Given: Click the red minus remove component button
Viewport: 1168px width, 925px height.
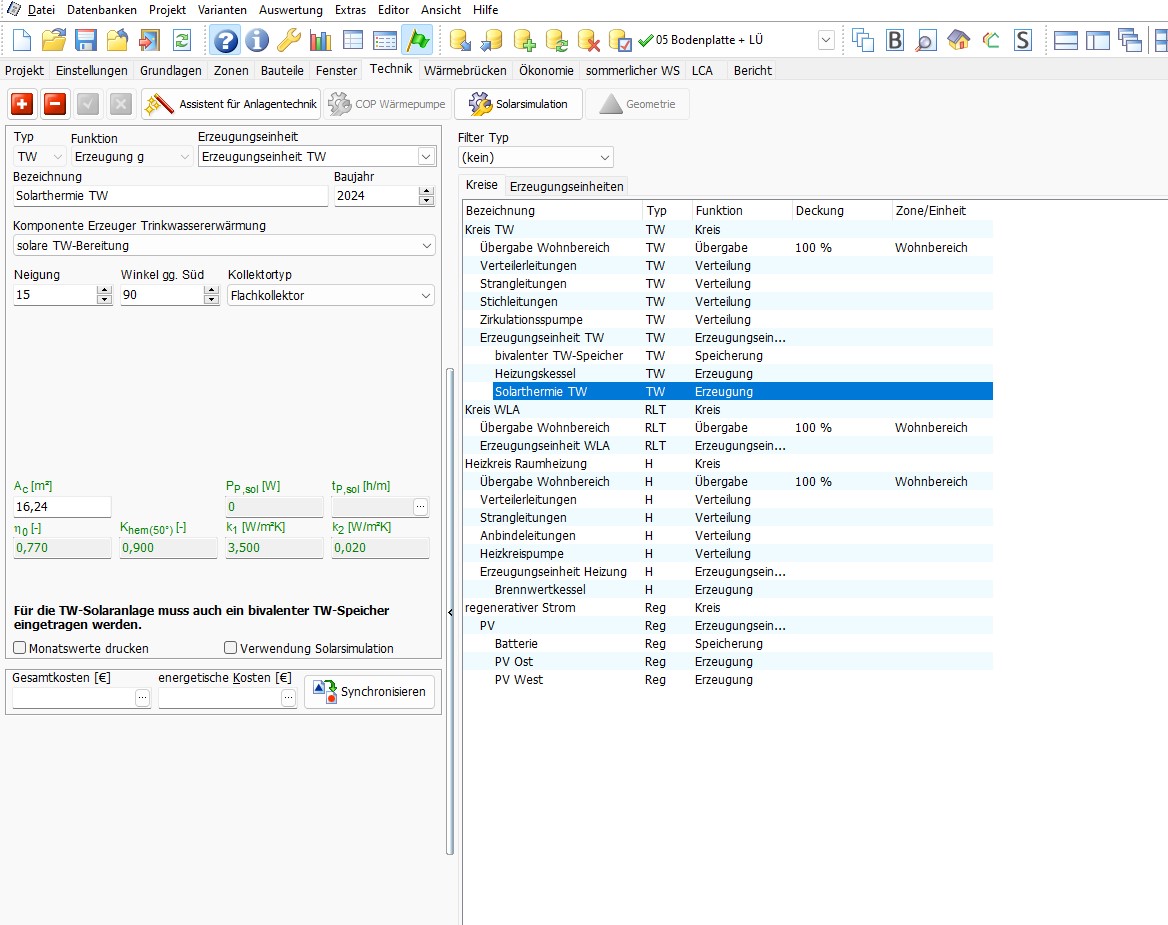Looking at the screenshot, I should [55, 104].
